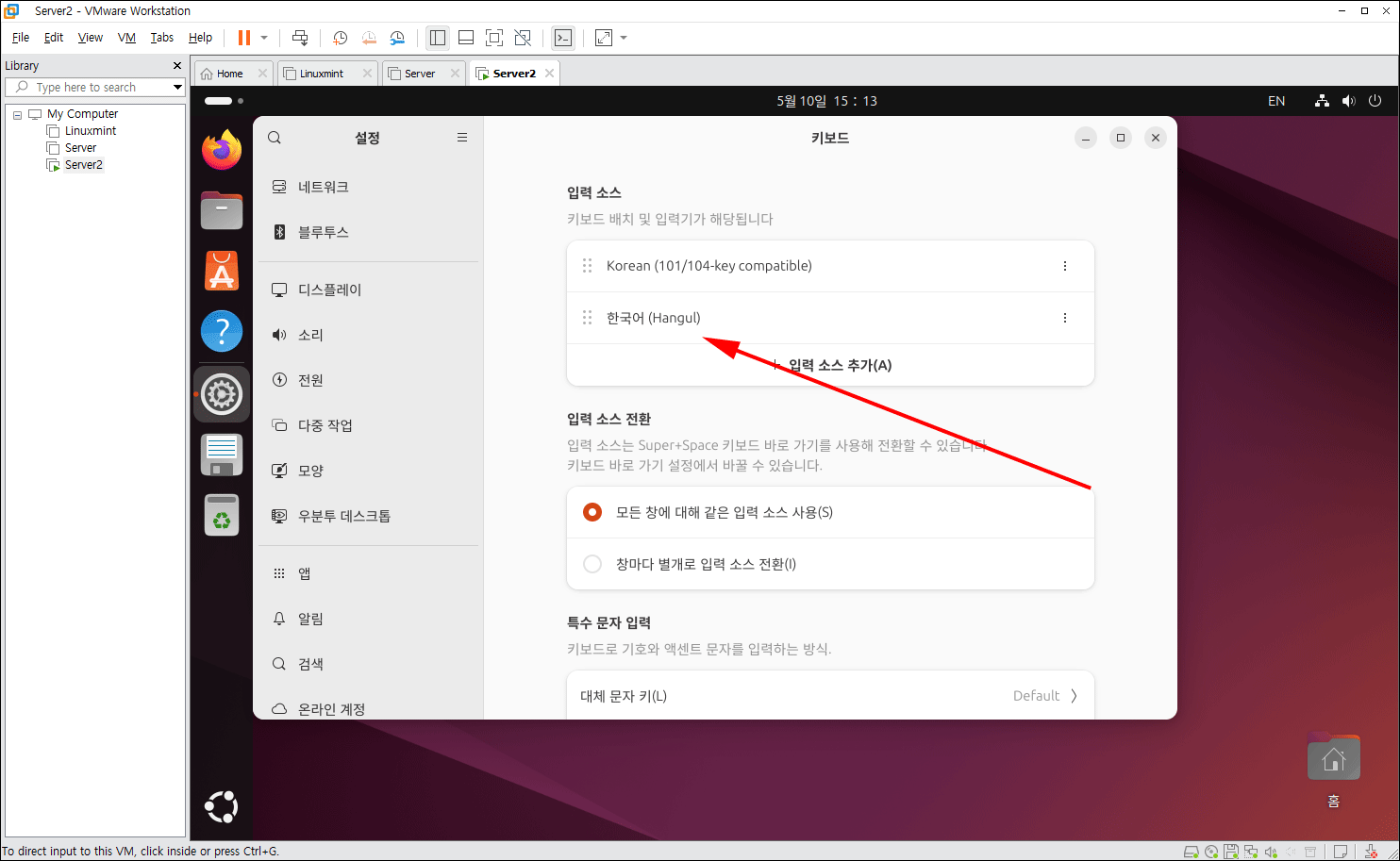
Task: Open the 전원 settings panel
Action: 368,380
